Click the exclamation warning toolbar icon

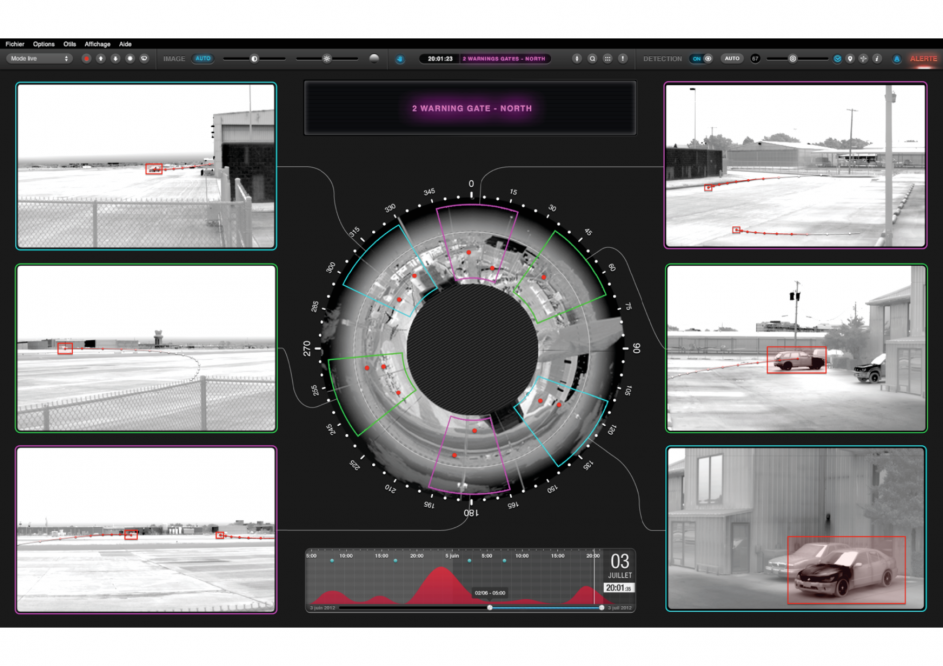pyautogui.click(x=623, y=59)
